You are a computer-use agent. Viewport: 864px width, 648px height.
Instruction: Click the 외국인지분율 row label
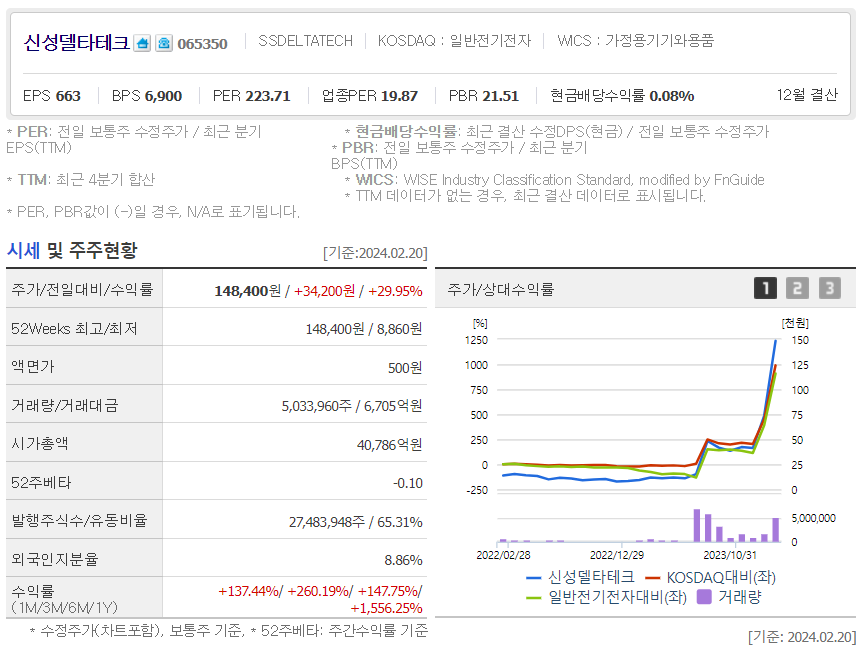pos(55,559)
